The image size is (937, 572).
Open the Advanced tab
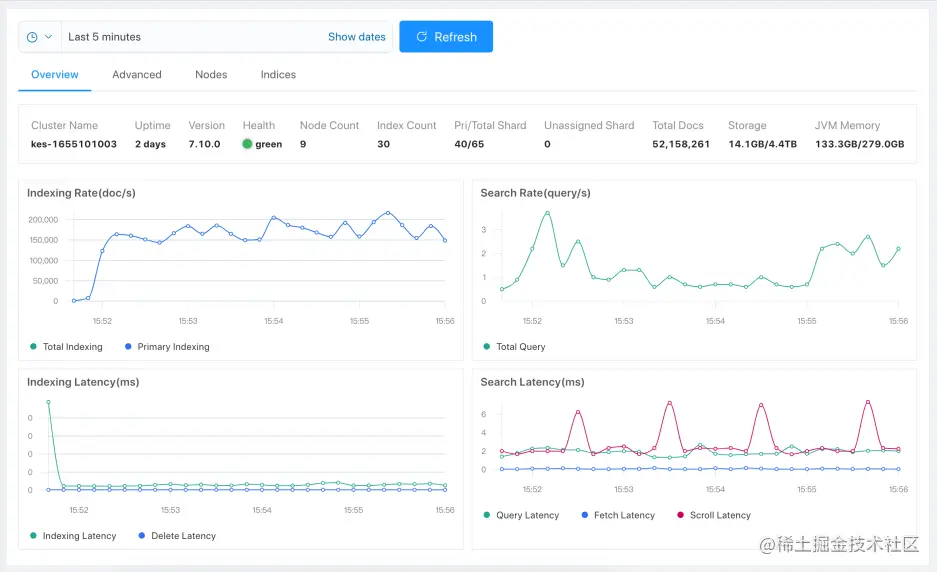tap(137, 75)
